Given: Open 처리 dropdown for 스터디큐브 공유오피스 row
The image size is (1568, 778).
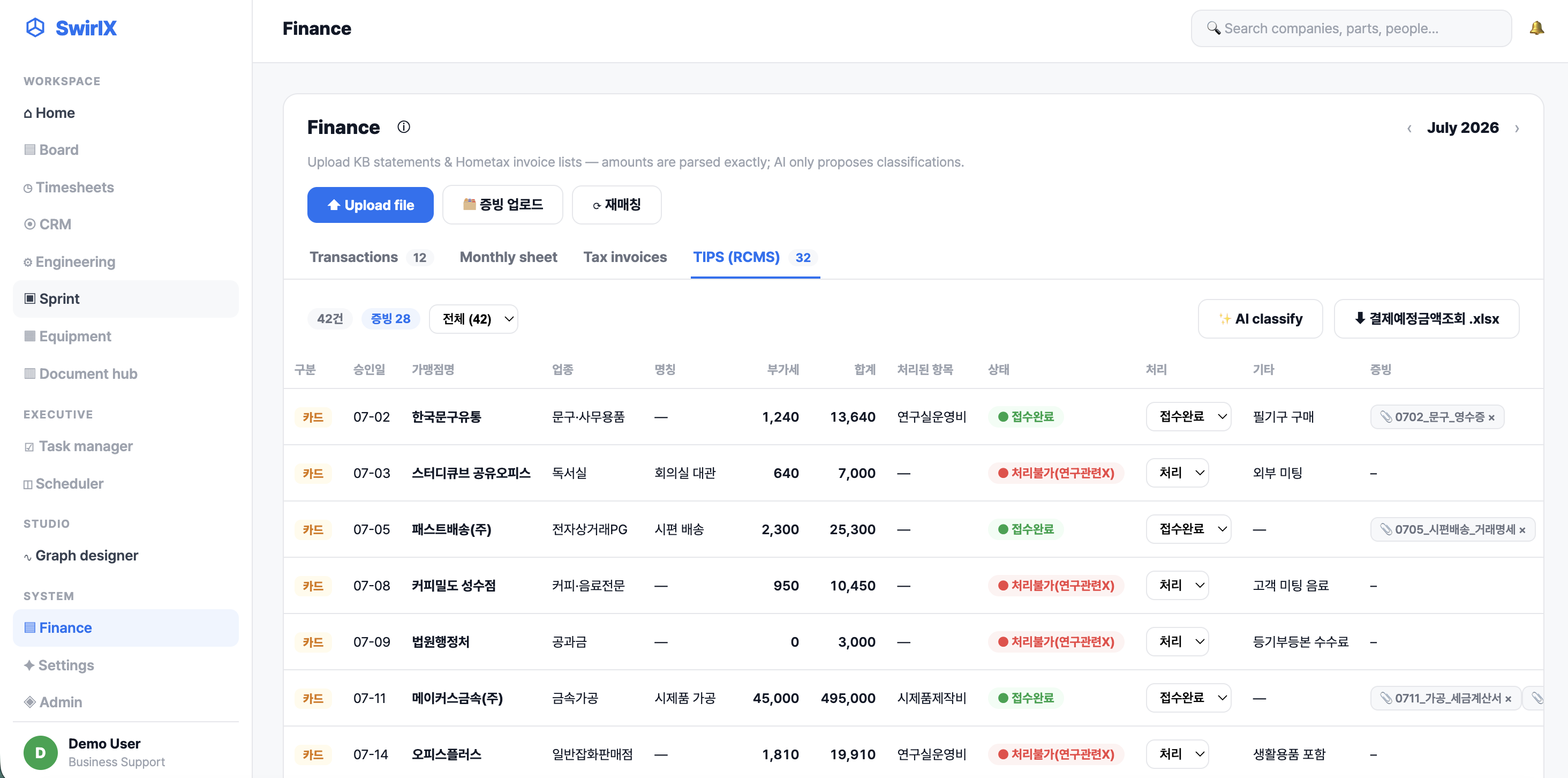Looking at the screenshot, I should coord(1177,473).
